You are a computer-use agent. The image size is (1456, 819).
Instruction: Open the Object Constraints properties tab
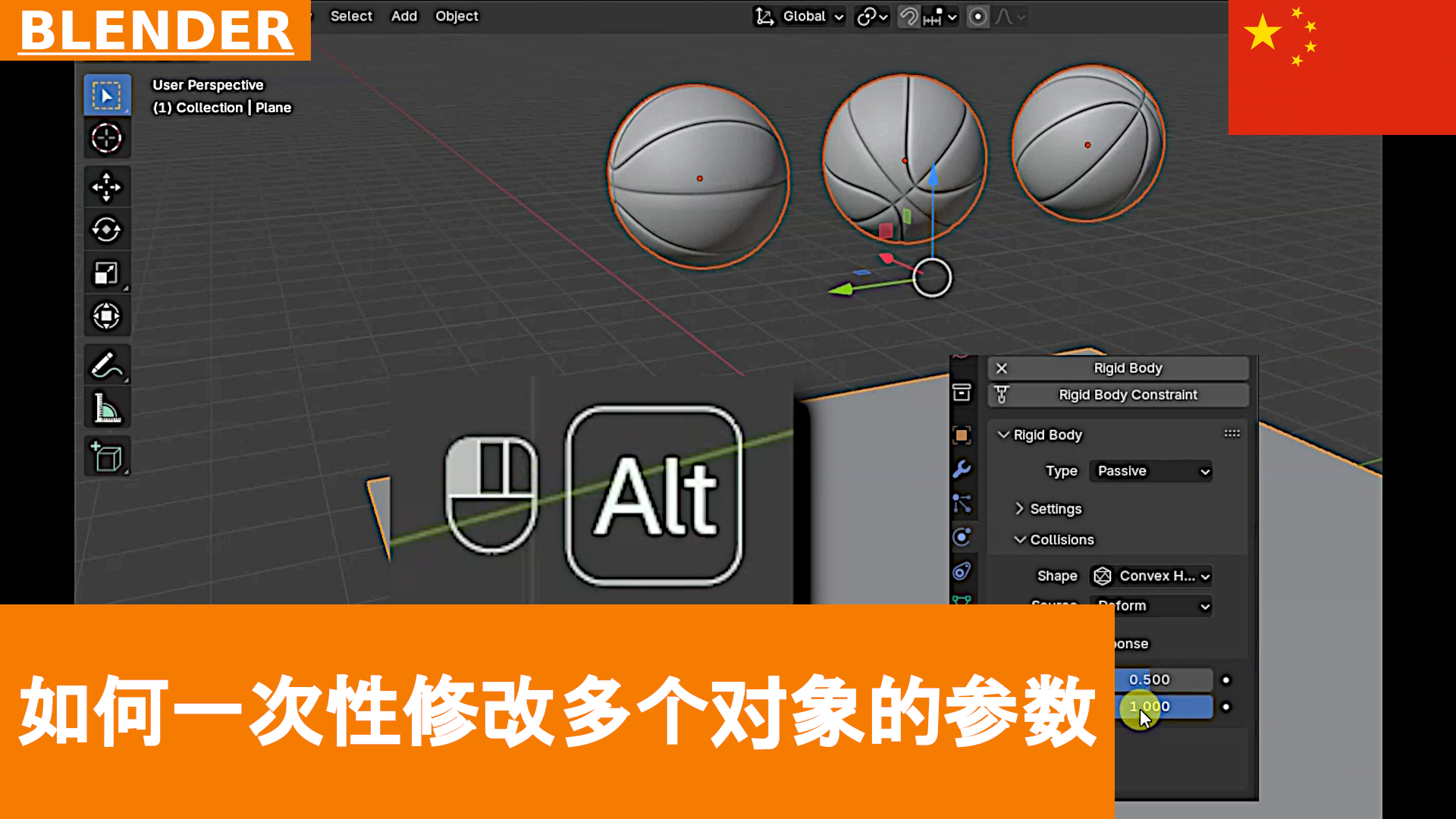coord(962,571)
